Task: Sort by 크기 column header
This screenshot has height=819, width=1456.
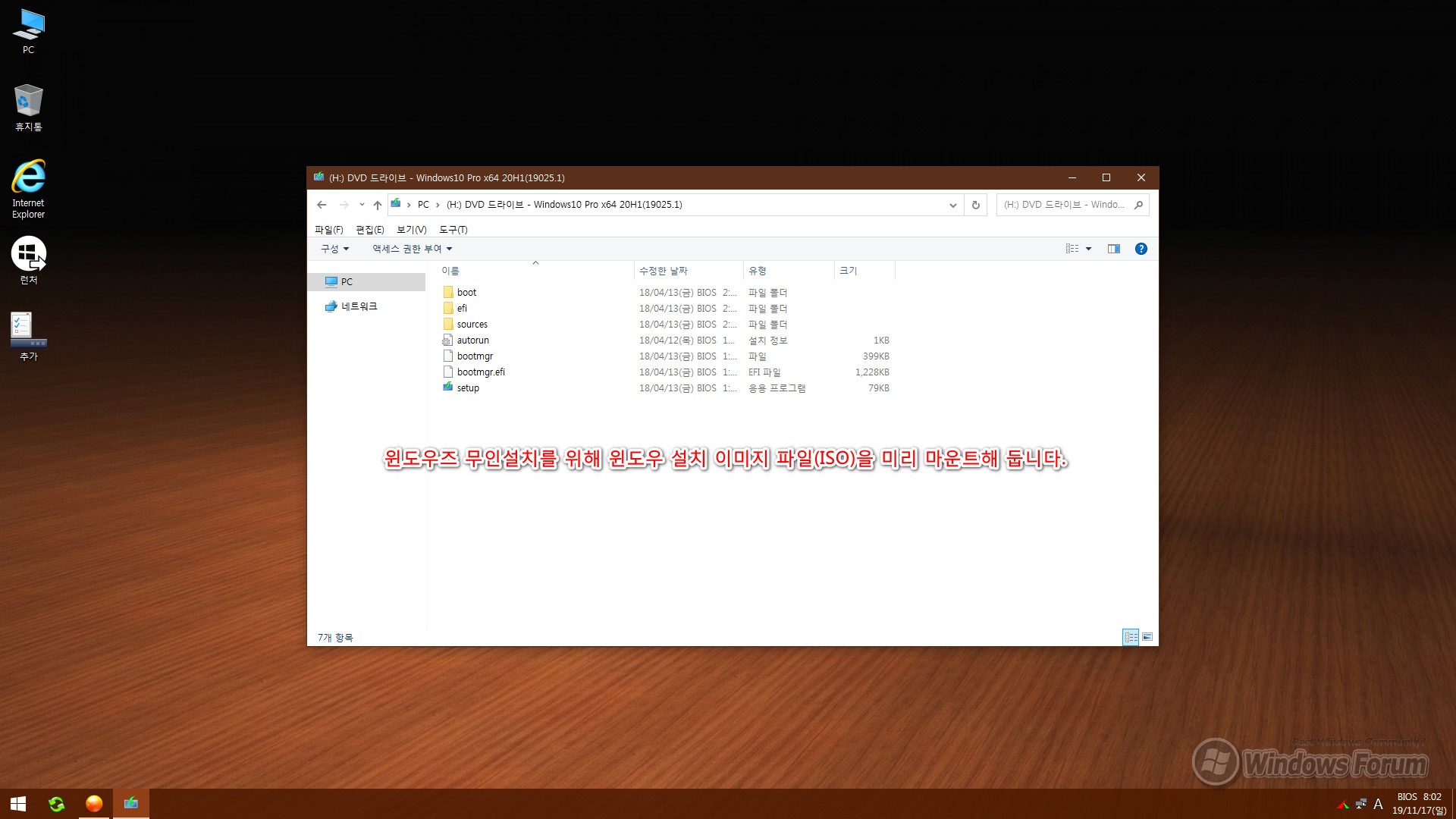Action: 864,271
